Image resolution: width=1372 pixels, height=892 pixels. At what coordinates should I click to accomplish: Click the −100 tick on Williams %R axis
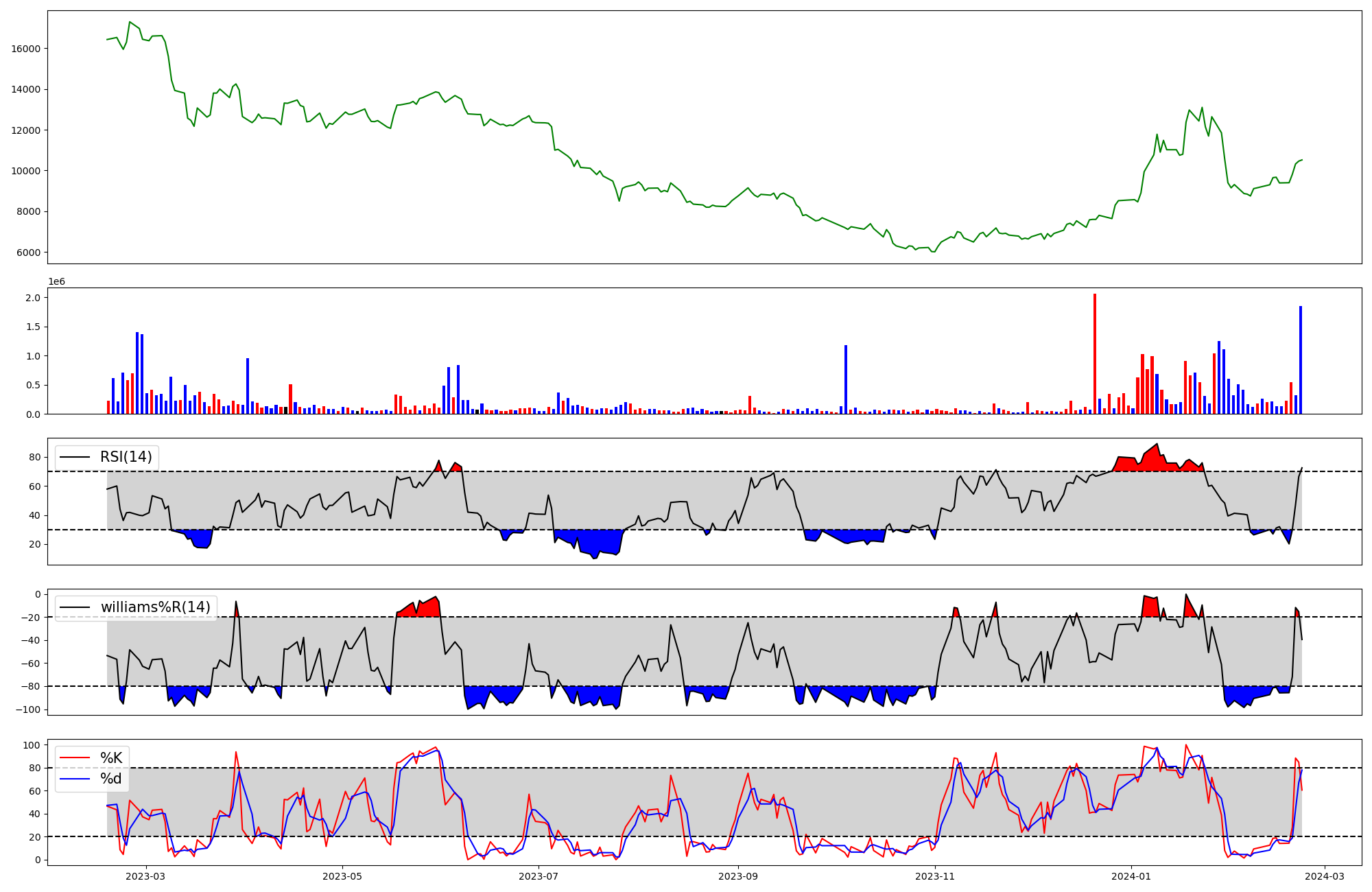(27, 709)
